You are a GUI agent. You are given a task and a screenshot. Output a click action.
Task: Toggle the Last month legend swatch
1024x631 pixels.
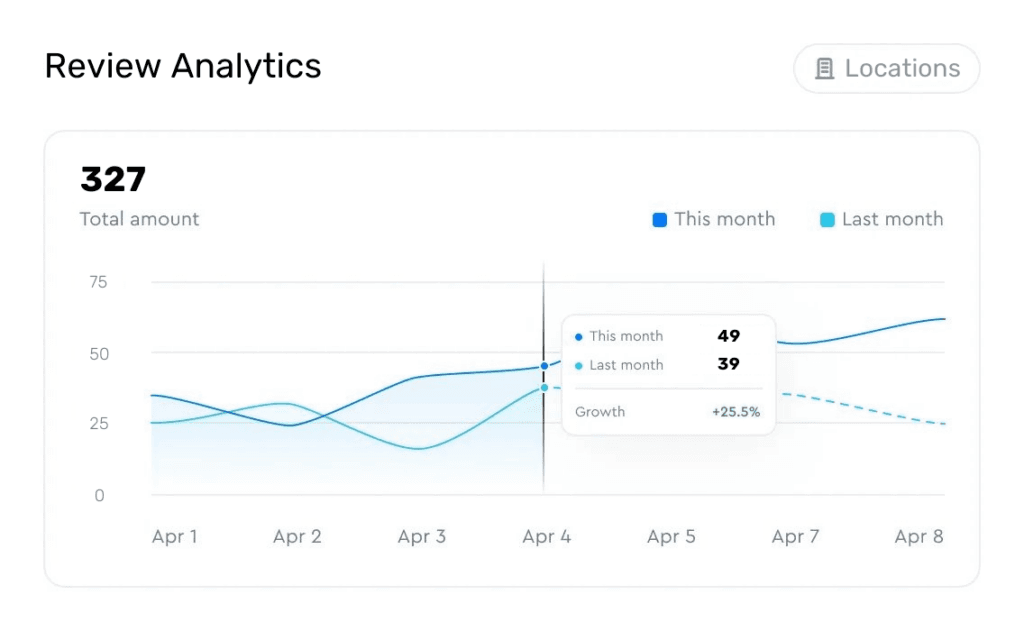pyautogui.click(x=827, y=220)
